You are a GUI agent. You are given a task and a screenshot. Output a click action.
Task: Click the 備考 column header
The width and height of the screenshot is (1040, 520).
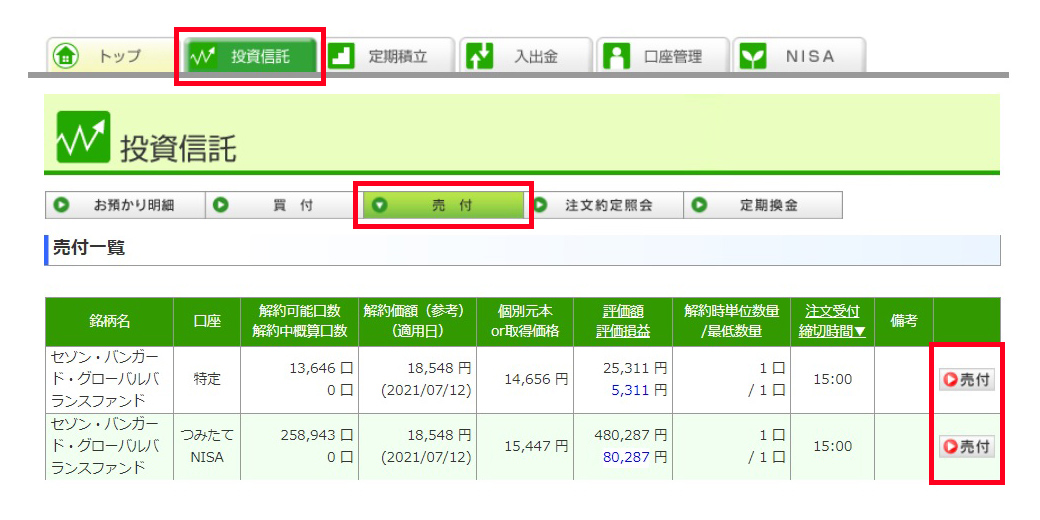point(903,322)
